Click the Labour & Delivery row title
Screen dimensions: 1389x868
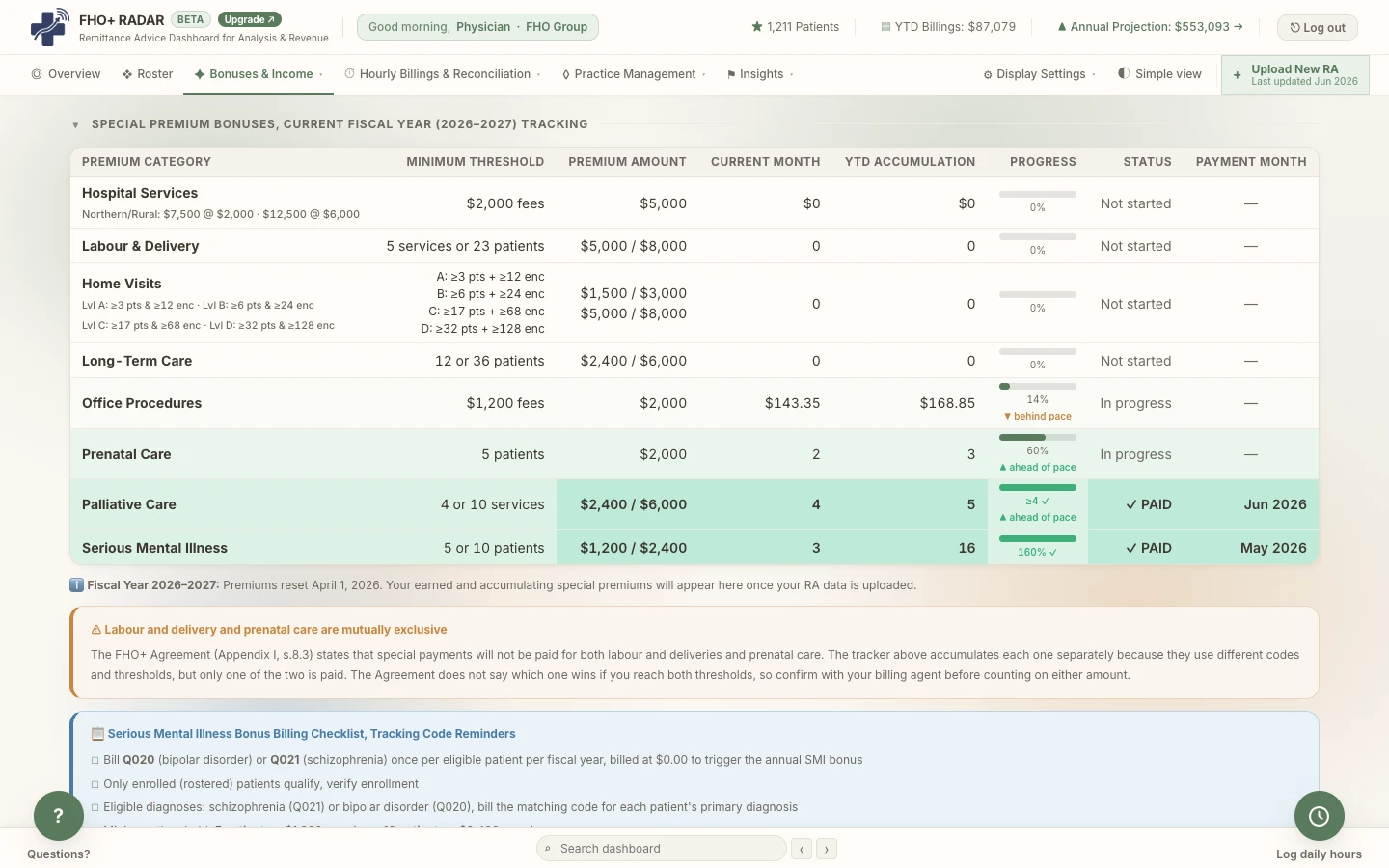pyautogui.click(x=141, y=246)
